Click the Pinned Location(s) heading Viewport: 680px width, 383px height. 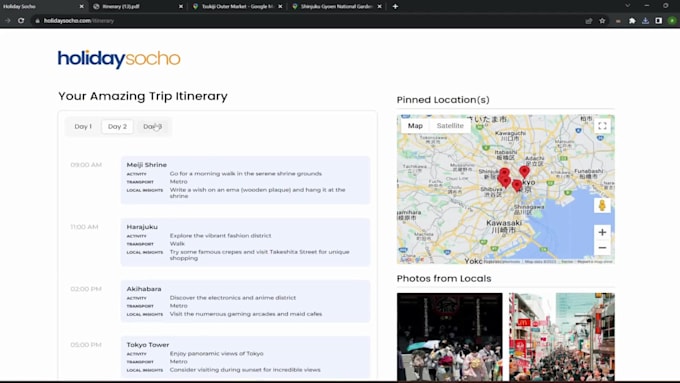coord(443,100)
